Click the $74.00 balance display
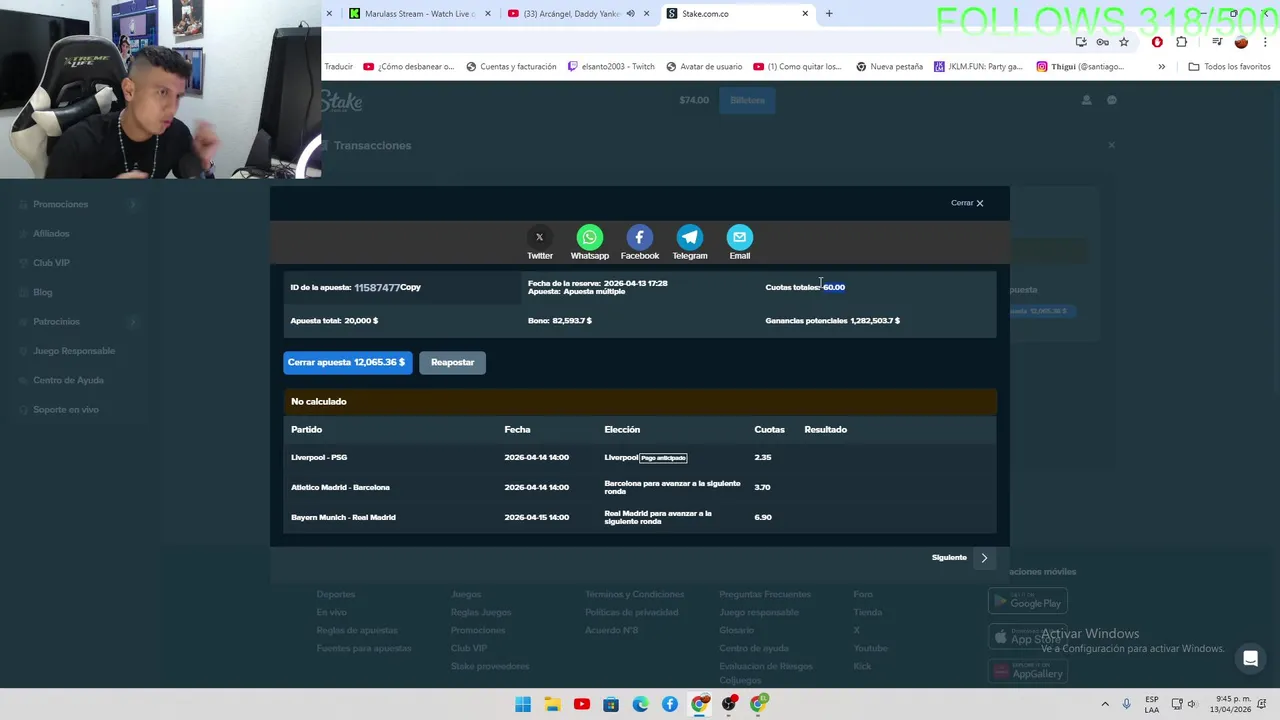The width and height of the screenshot is (1280, 720). pyautogui.click(x=694, y=100)
